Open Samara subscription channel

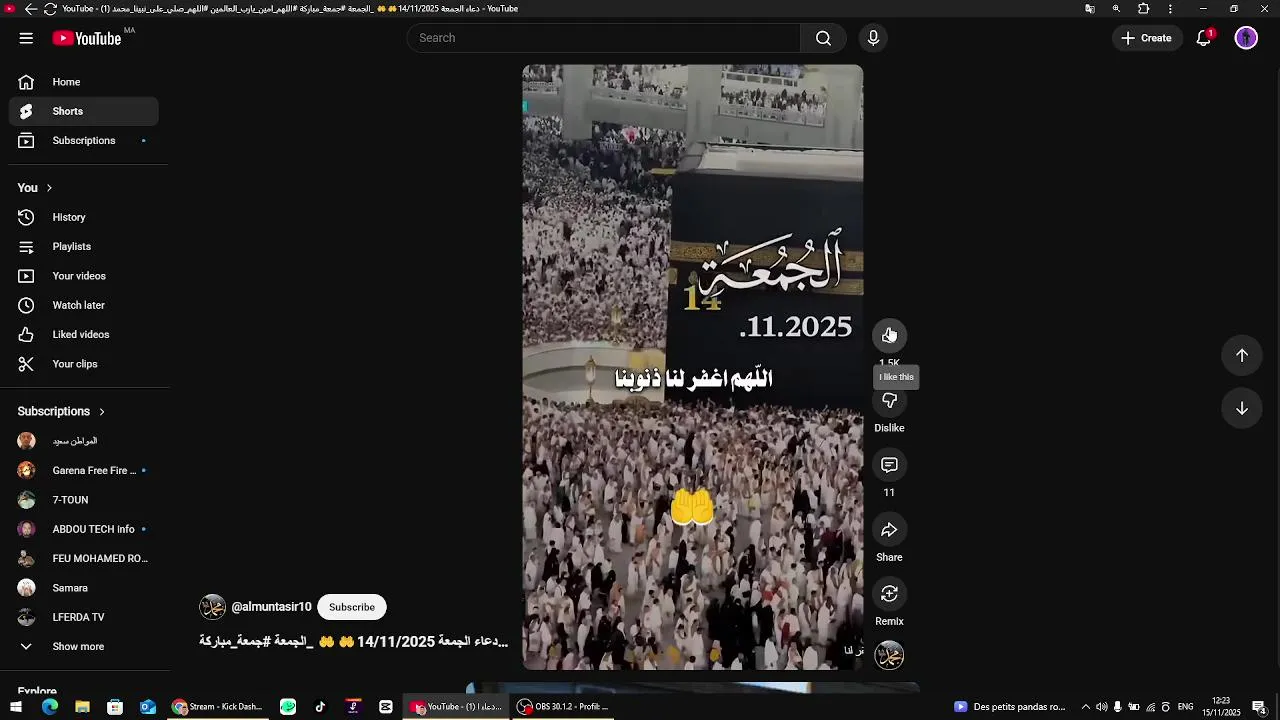(x=84, y=588)
